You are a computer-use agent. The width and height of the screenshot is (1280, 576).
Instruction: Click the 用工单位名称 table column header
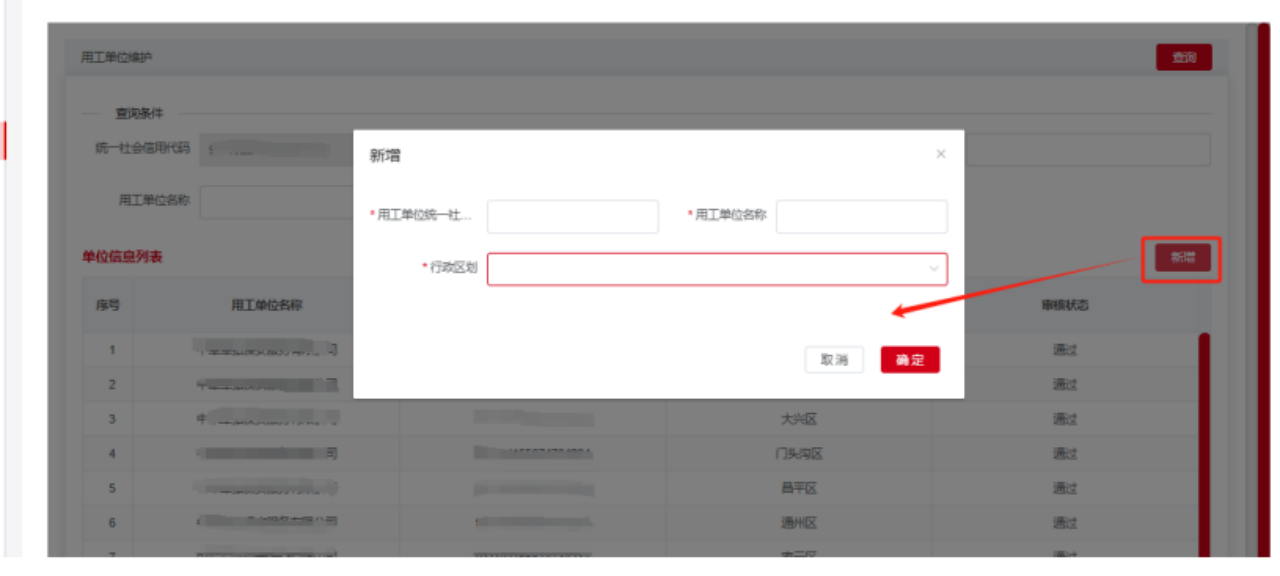click(x=266, y=305)
